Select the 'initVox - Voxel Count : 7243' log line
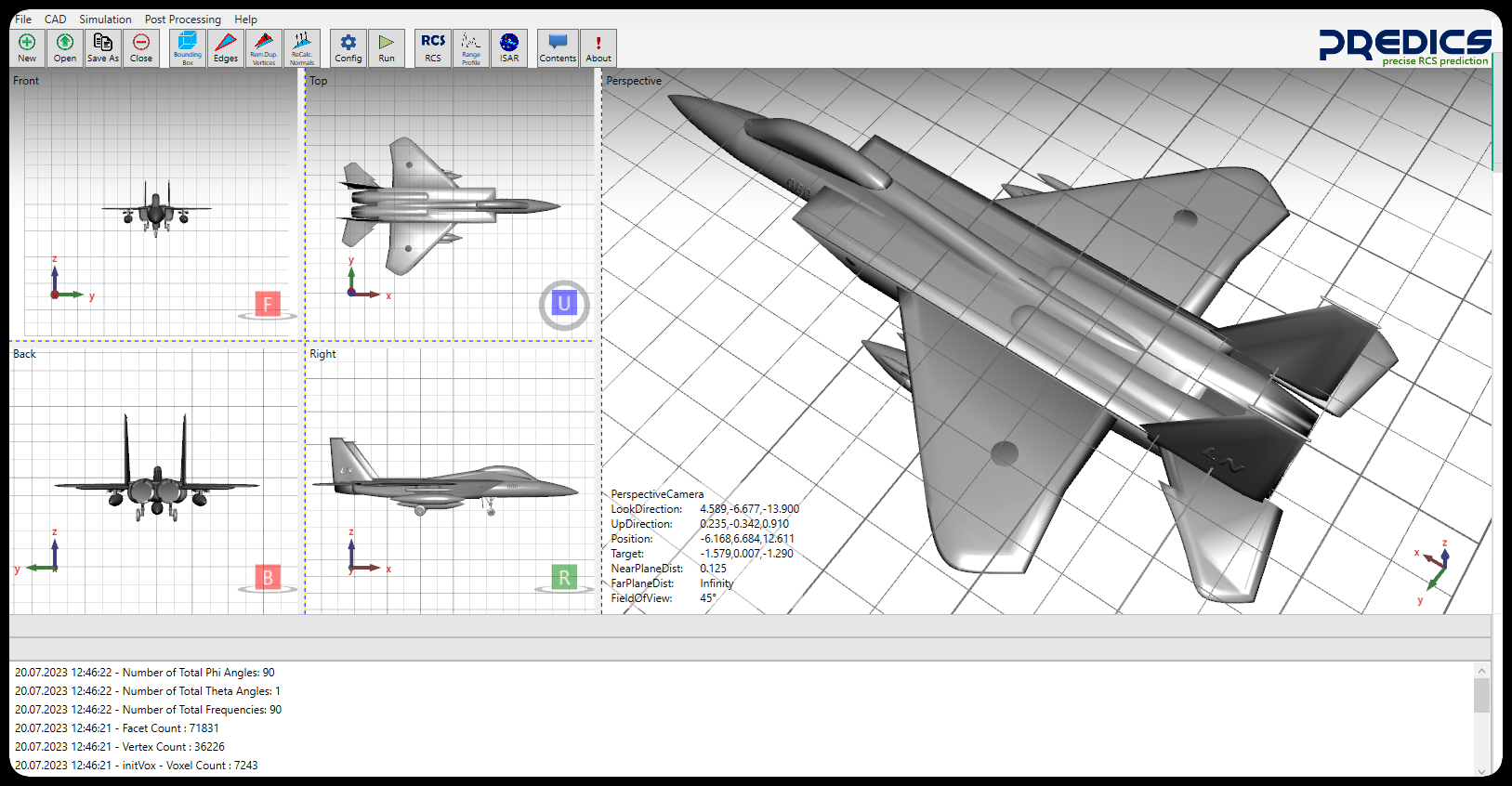Image resolution: width=1512 pixels, height=786 pixels. pyautogui.click(x=137, y=766)
